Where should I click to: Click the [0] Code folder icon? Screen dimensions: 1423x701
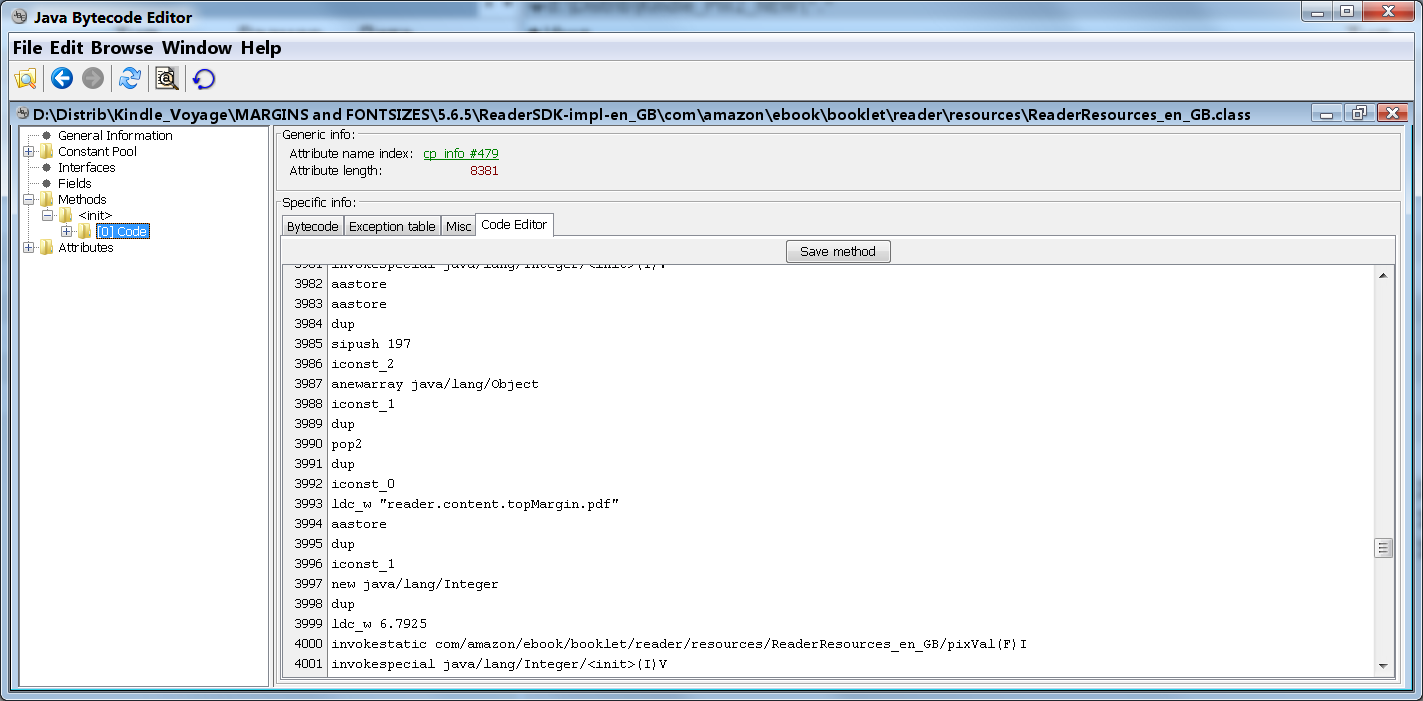pyautogui.click(x=85, y=231)
